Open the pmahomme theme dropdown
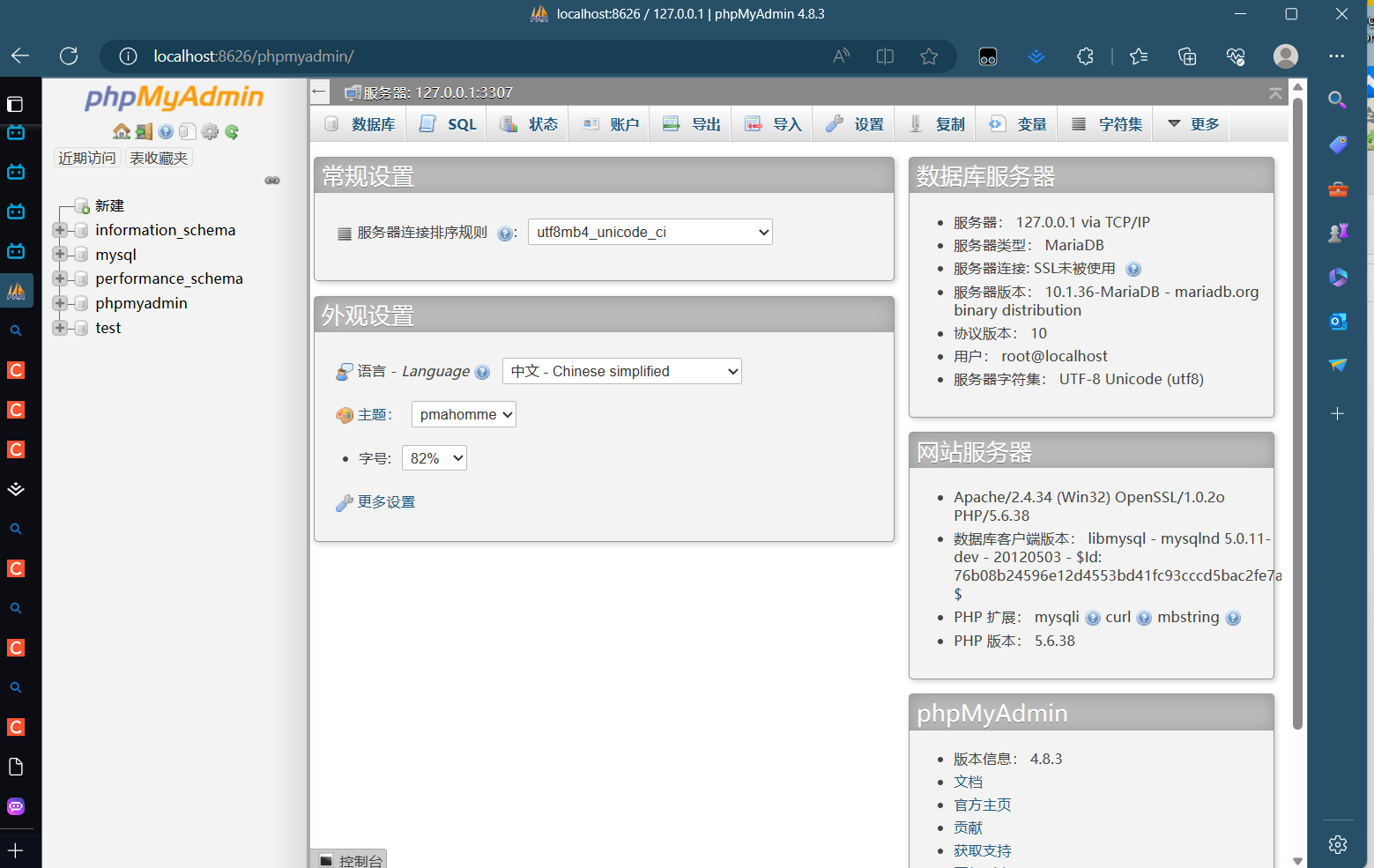This screenshot has height=868, width=1374. 464,415
